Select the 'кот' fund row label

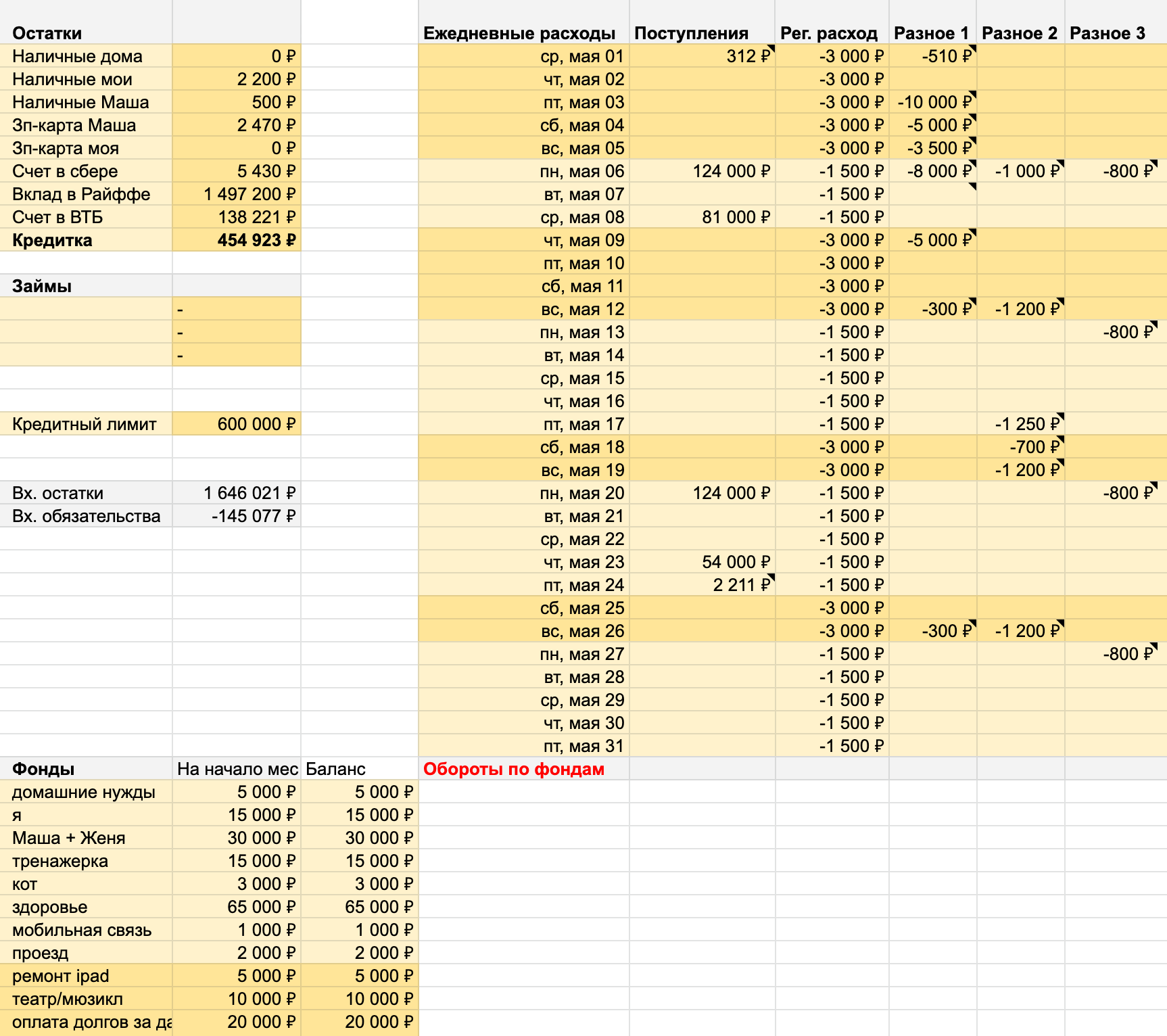(86, 884)
